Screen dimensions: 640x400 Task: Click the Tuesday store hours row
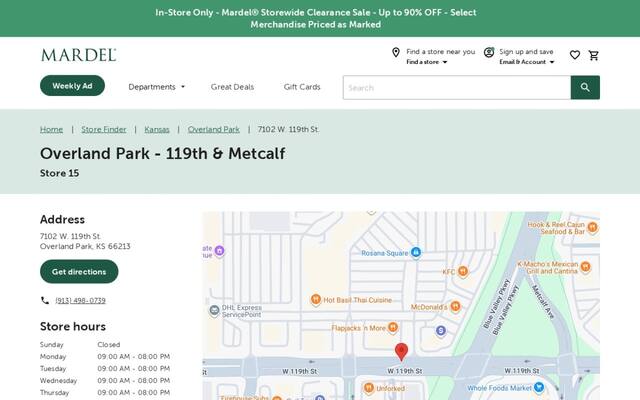tap(105, 369)
